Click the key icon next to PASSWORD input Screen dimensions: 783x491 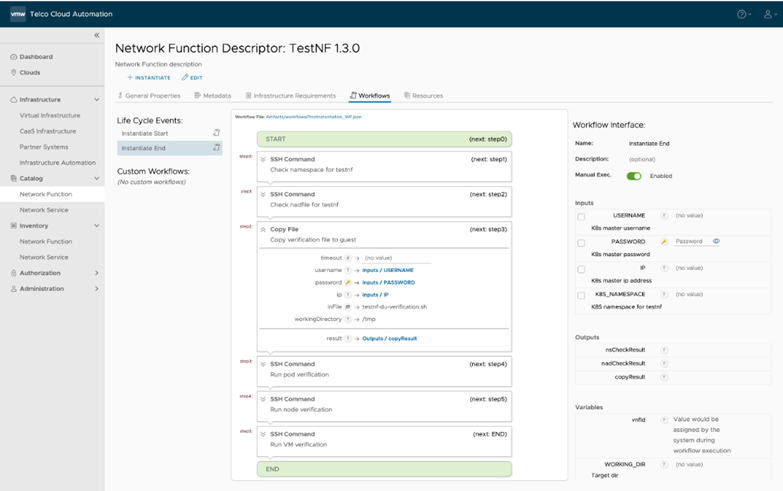click(664, 242)
